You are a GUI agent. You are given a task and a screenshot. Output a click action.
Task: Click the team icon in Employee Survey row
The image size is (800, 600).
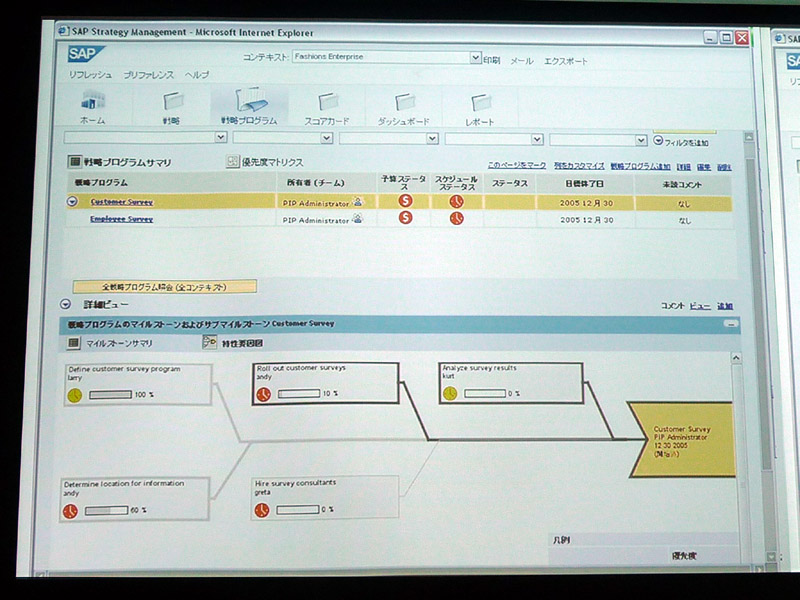pos(358,219)
